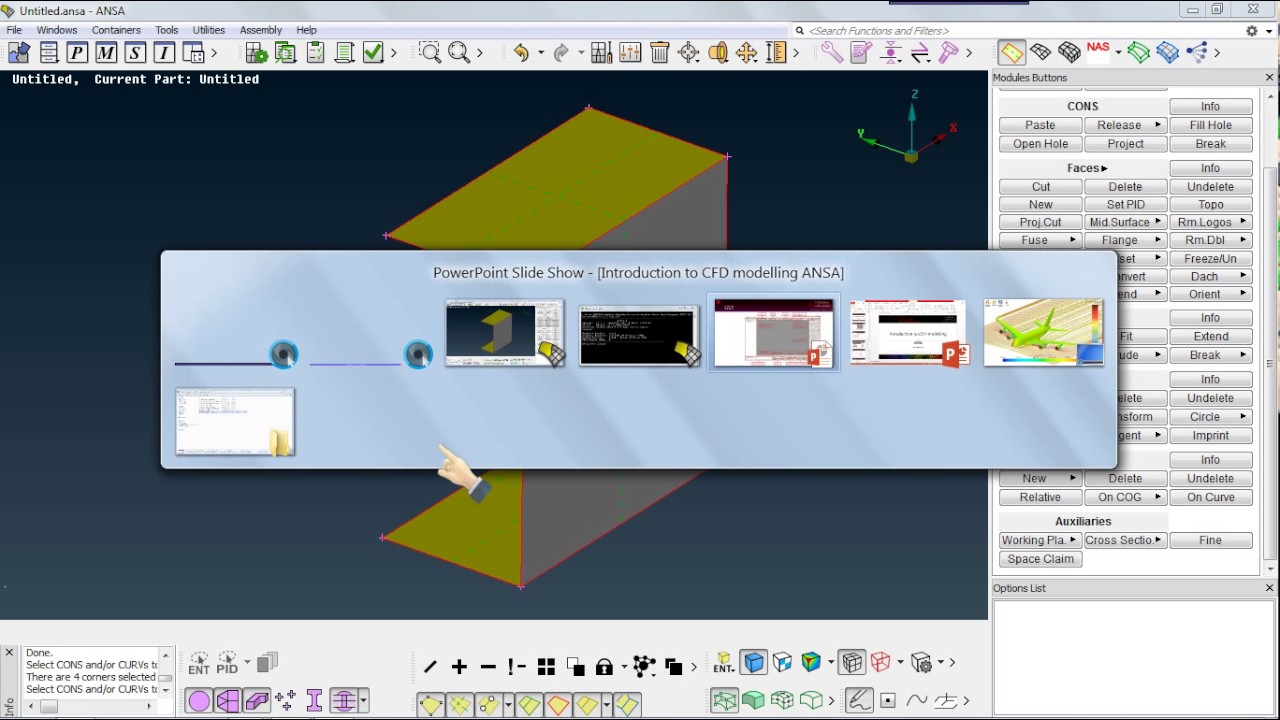Toggle the green wireframe visibility flag
Image resolution: width=1280 pixels, height=720 pixels.
coord(724,701)
